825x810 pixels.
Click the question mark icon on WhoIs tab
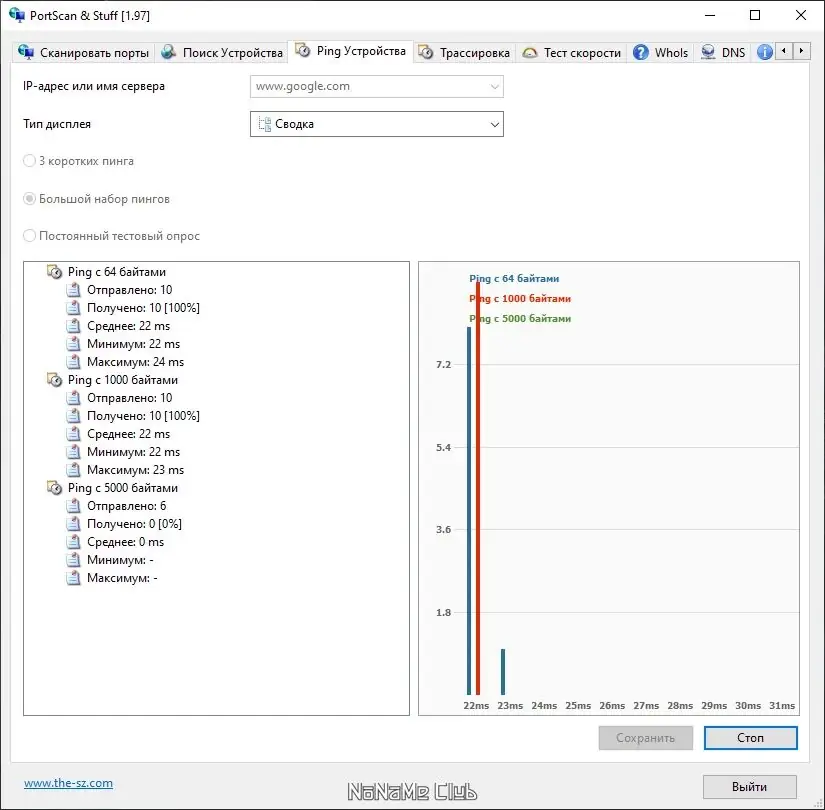(x=640, y=52)
